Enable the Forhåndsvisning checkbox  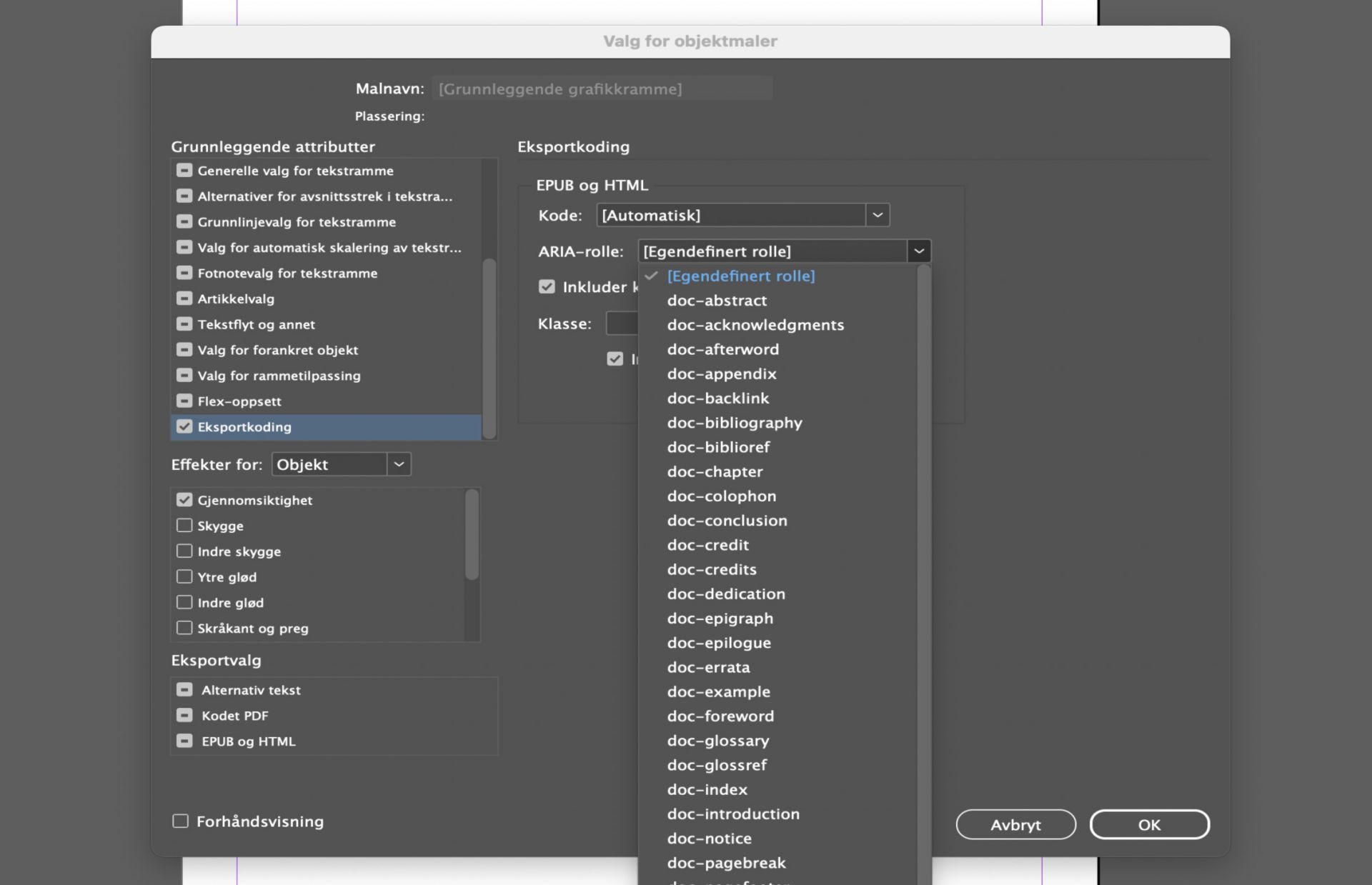pos(181,821)
